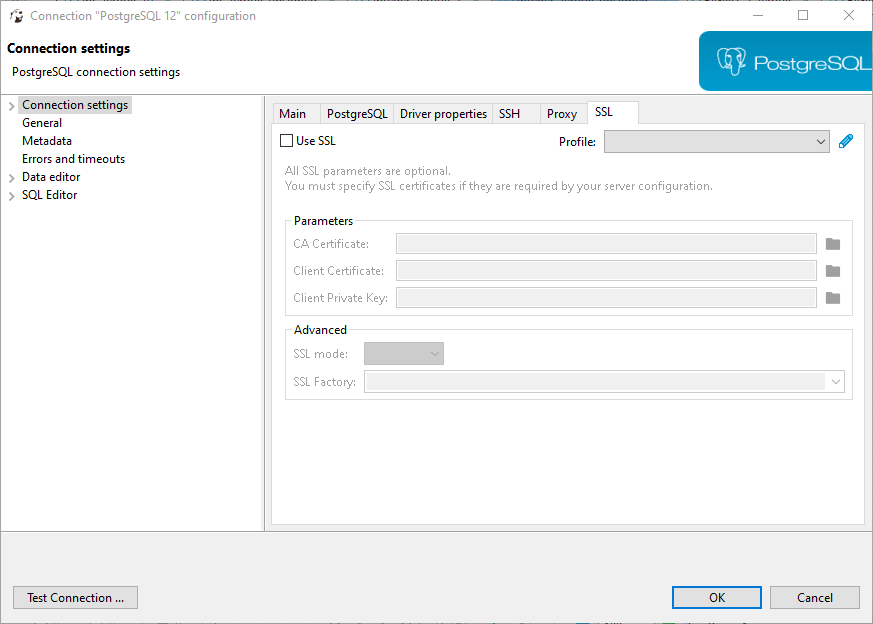Confirm with the OK button
873x624 pixels.
[x=717, y=597]
